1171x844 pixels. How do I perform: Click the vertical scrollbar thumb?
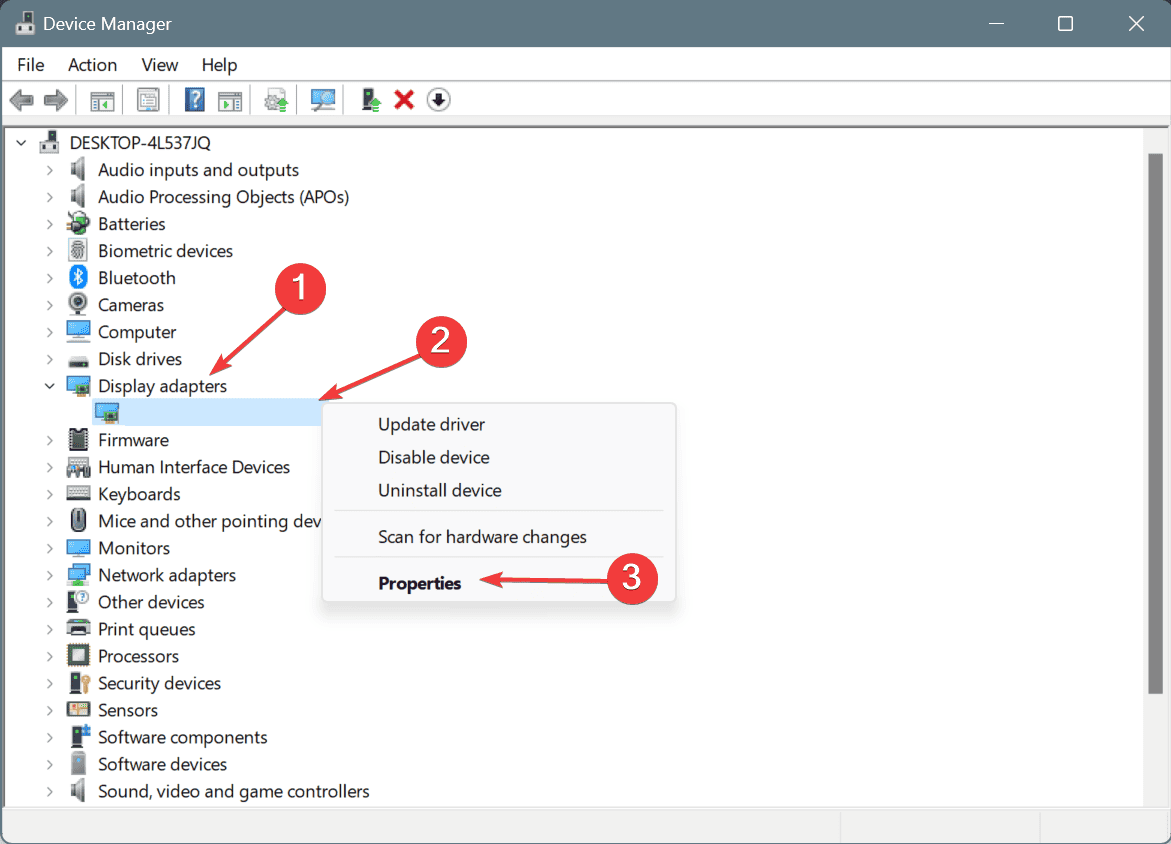click(1155, 424)
